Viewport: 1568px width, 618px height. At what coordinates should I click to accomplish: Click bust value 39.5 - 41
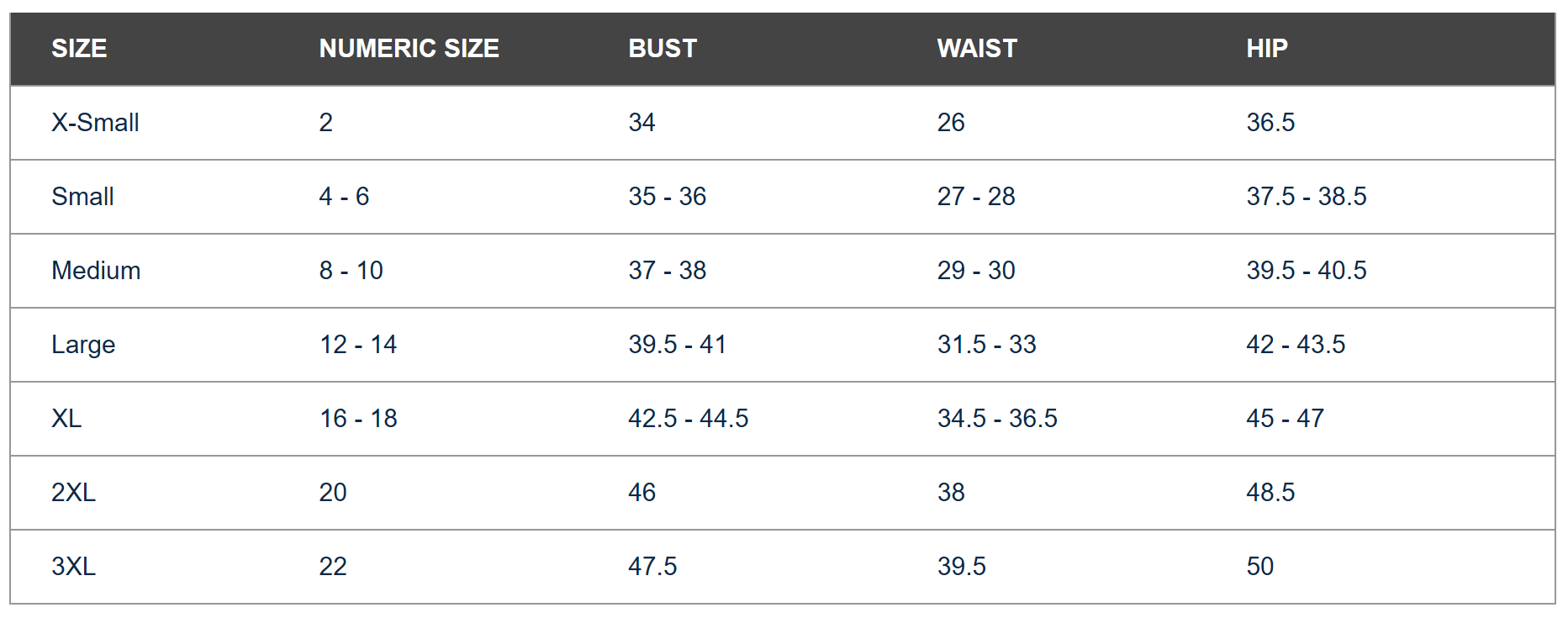(677, 345)
